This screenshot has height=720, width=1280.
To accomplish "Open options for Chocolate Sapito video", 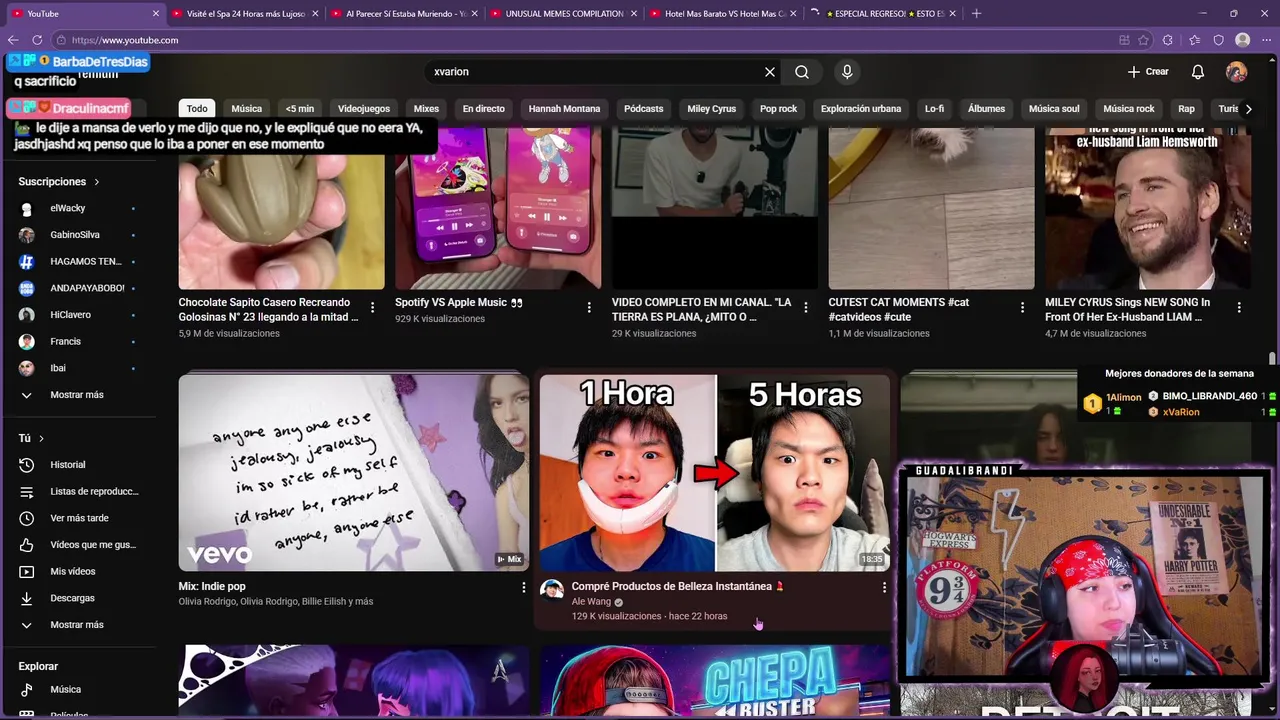I will [x=373, y=308].
